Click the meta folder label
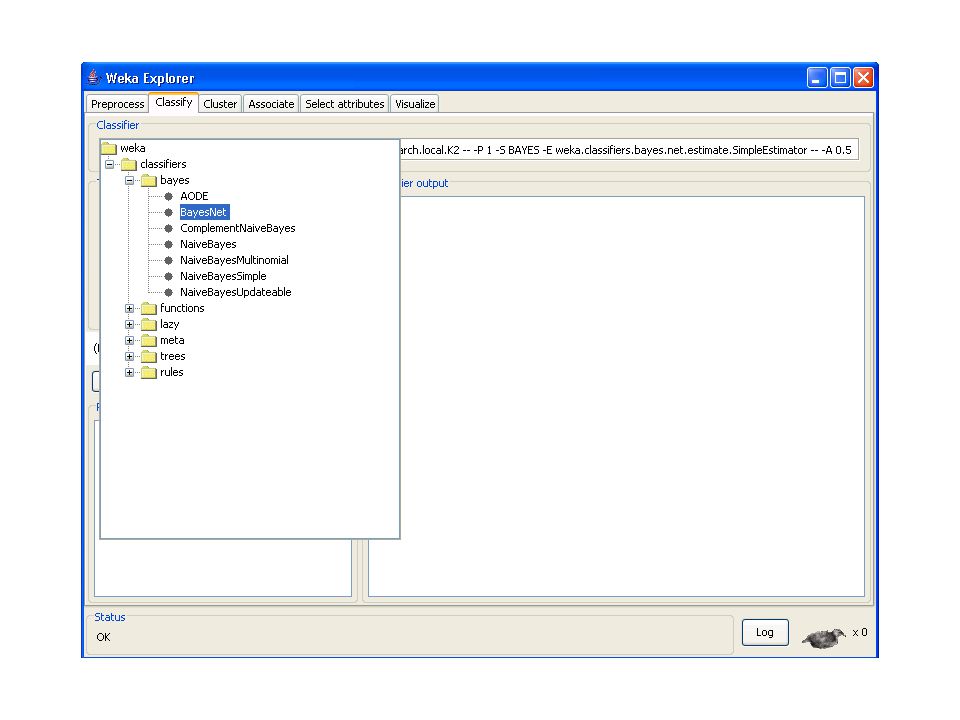Screen dimensions: 960x720 point(172,340)
